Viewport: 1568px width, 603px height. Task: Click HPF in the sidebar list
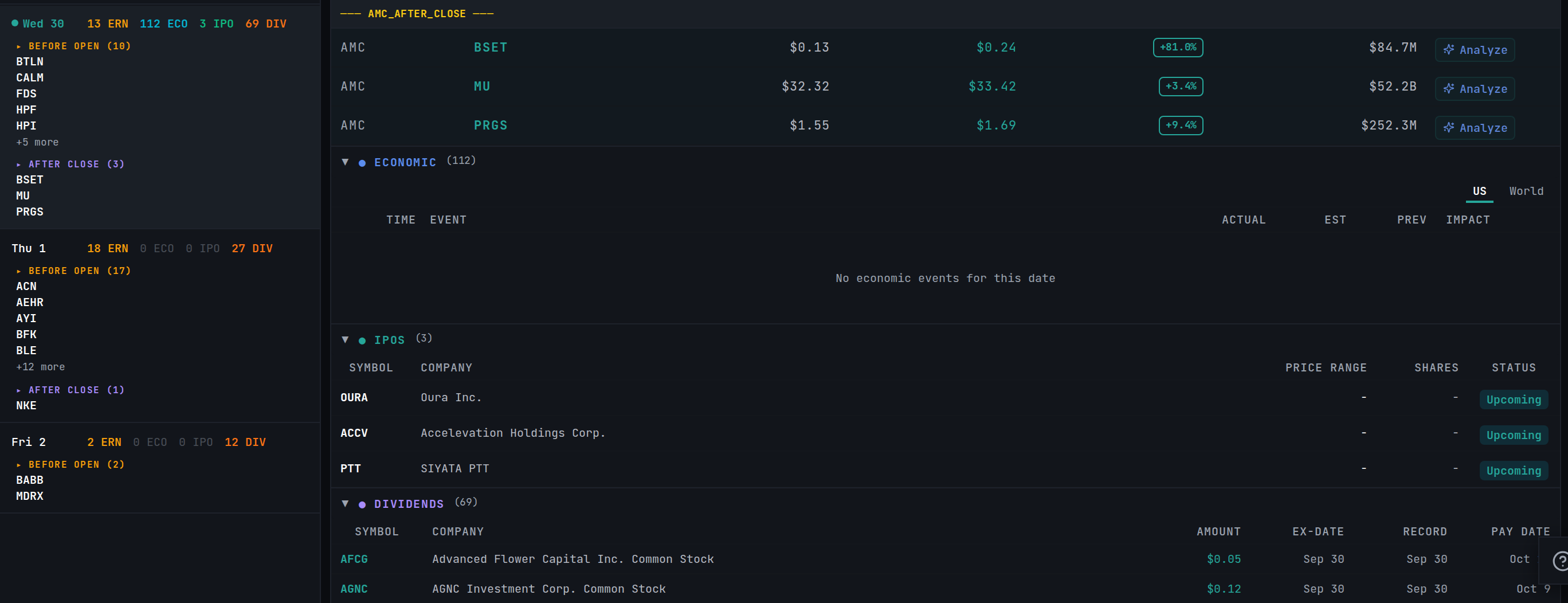26,110
